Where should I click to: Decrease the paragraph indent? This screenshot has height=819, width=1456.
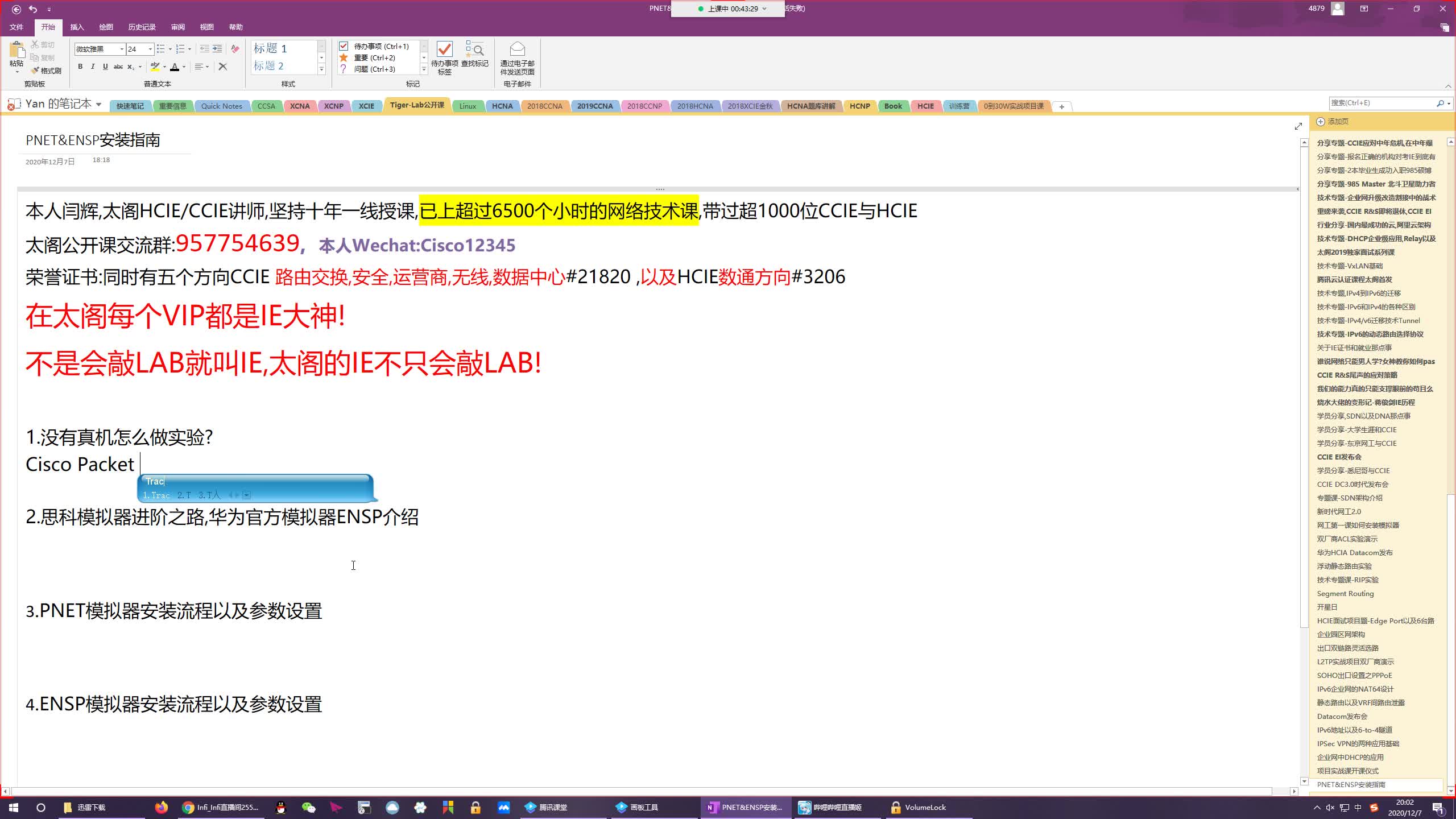205,49
